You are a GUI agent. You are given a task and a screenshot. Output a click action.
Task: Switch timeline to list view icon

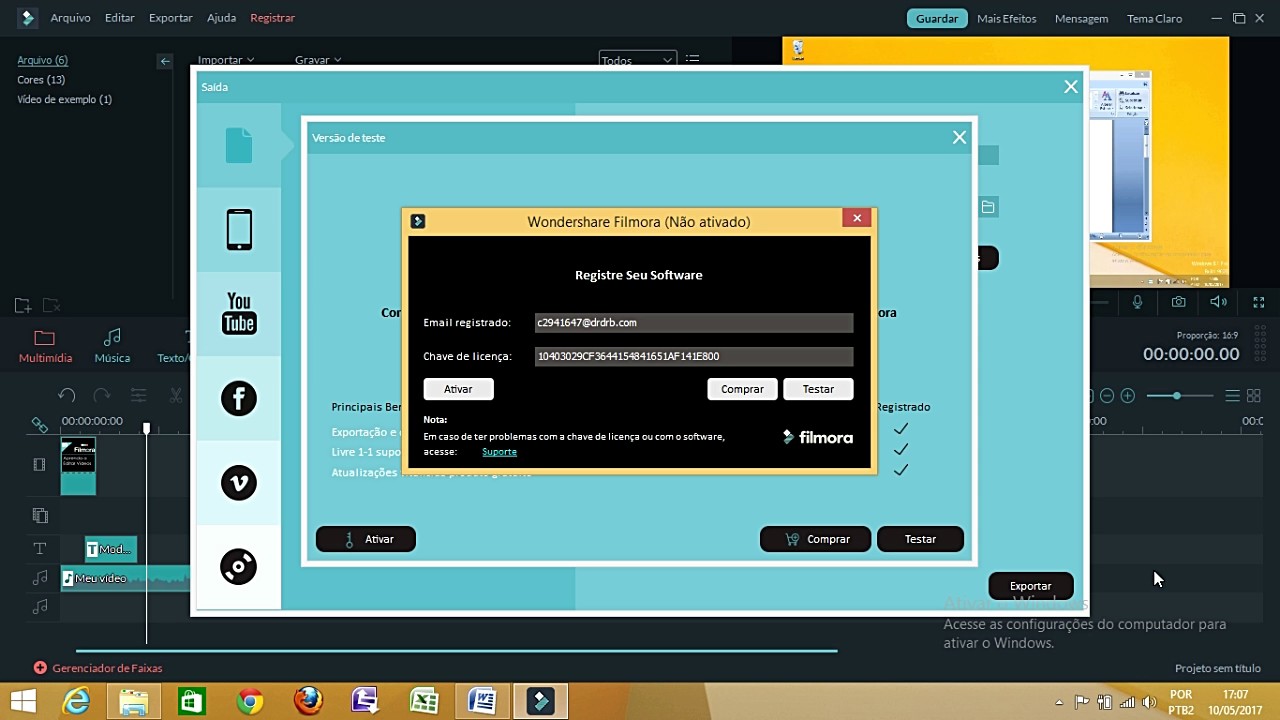[x=1233, y=396]
